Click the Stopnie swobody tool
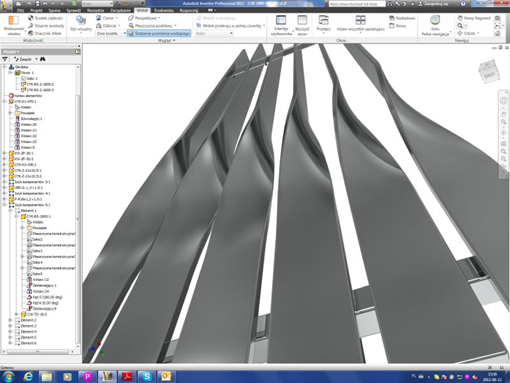This screenshot has width=510, height=383. (x=46, y=26)
